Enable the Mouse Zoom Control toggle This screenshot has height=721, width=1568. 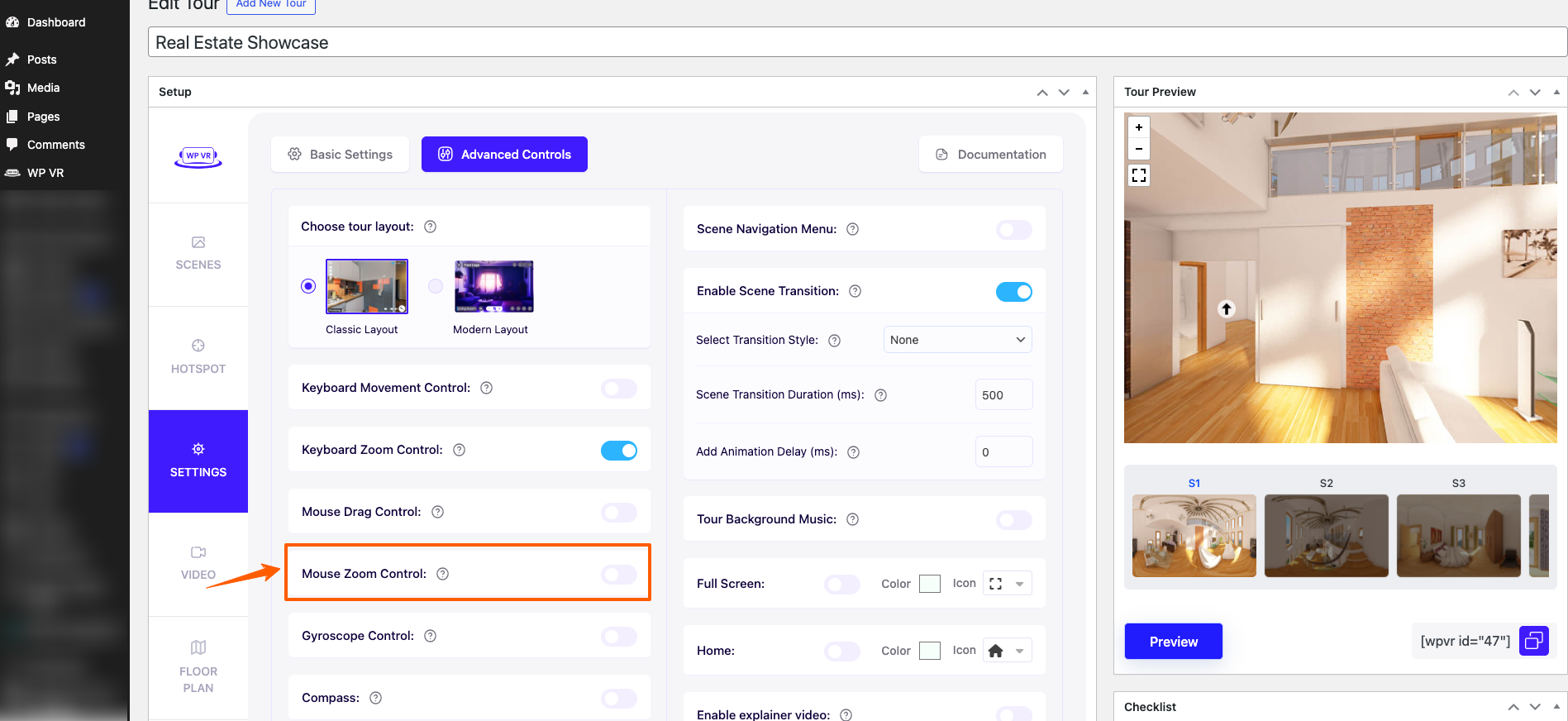click(618, 575)
